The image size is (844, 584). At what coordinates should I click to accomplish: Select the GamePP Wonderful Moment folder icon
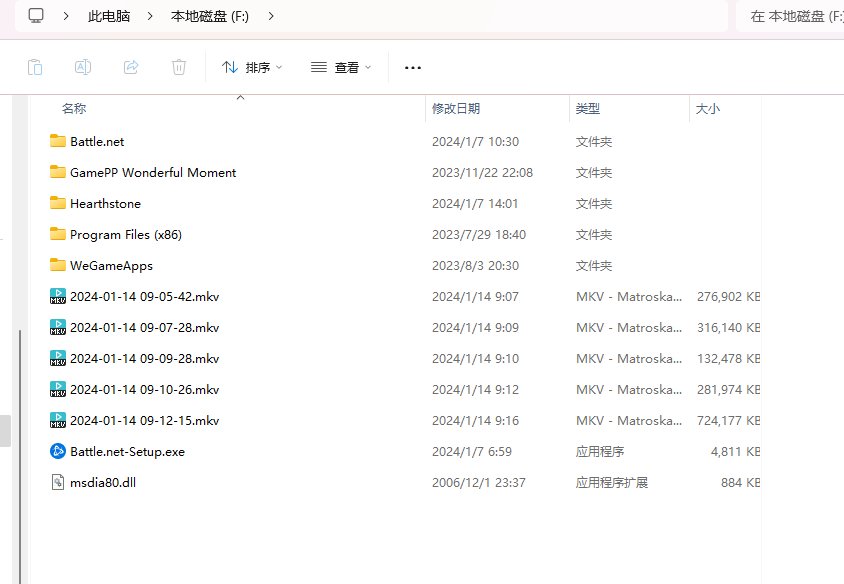(x=58, y=172)
